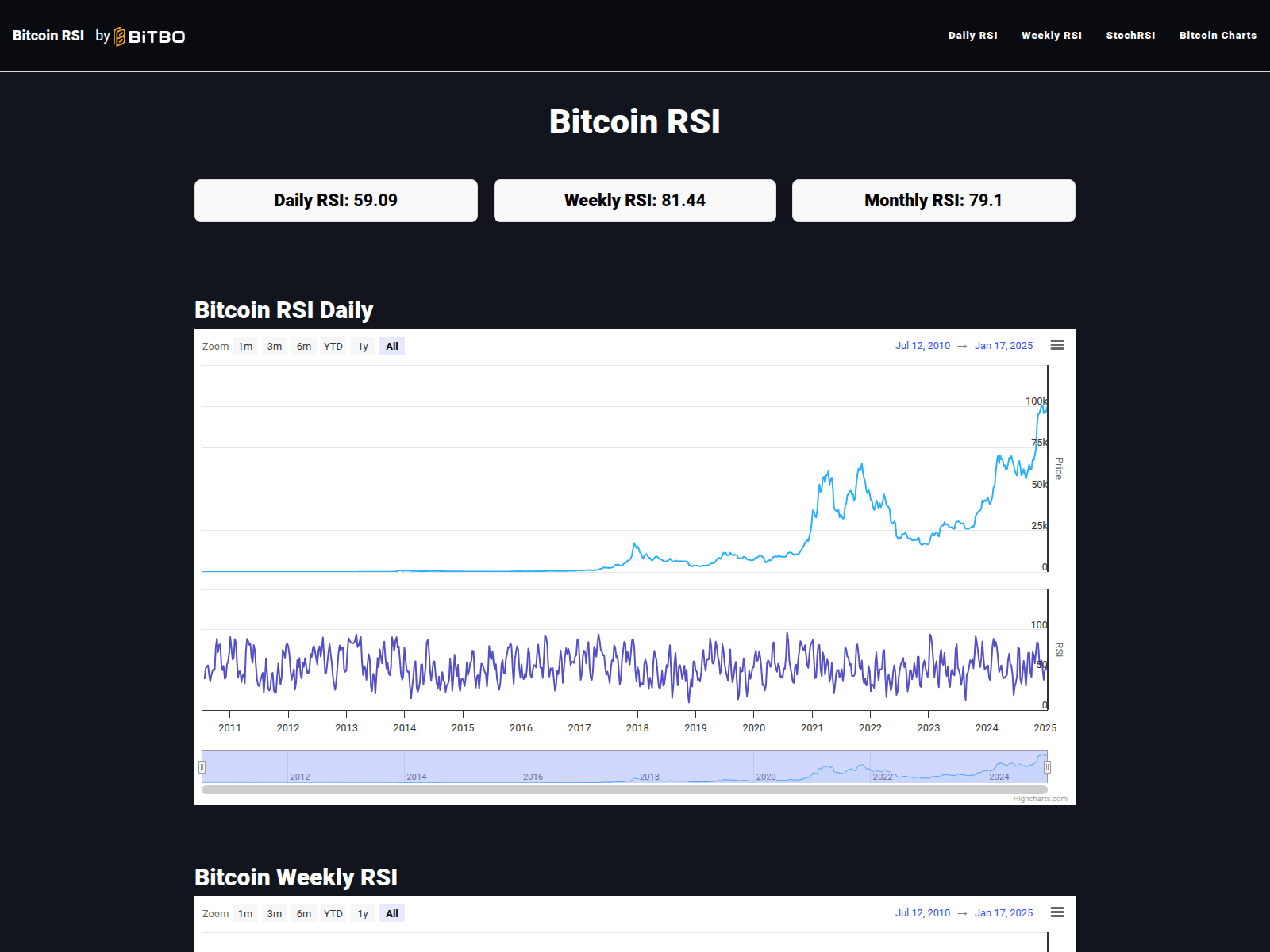Select 1y zoom on the Daily chart

coord(363,346)
